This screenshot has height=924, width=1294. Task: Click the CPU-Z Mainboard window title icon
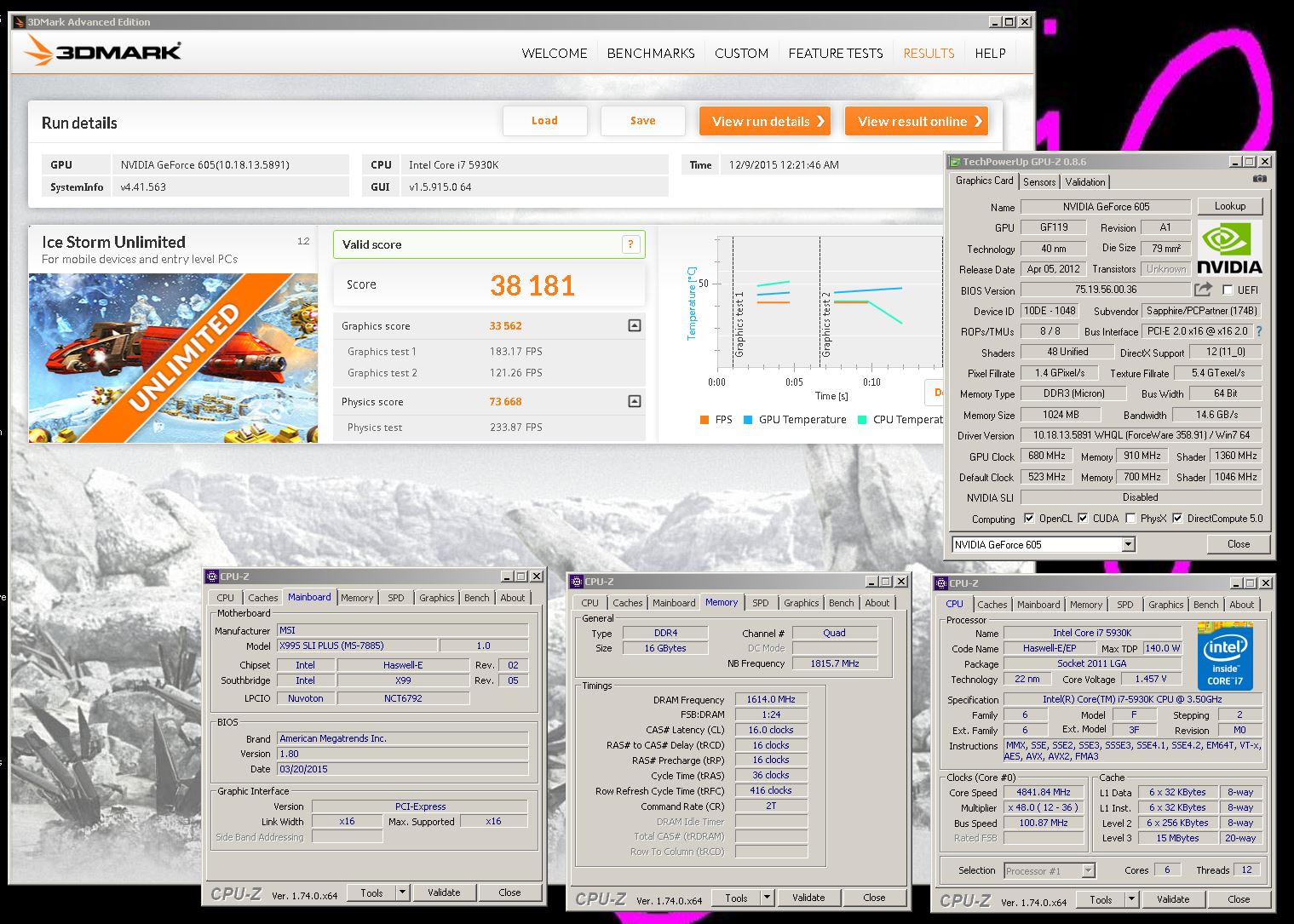tap(212, 577)
